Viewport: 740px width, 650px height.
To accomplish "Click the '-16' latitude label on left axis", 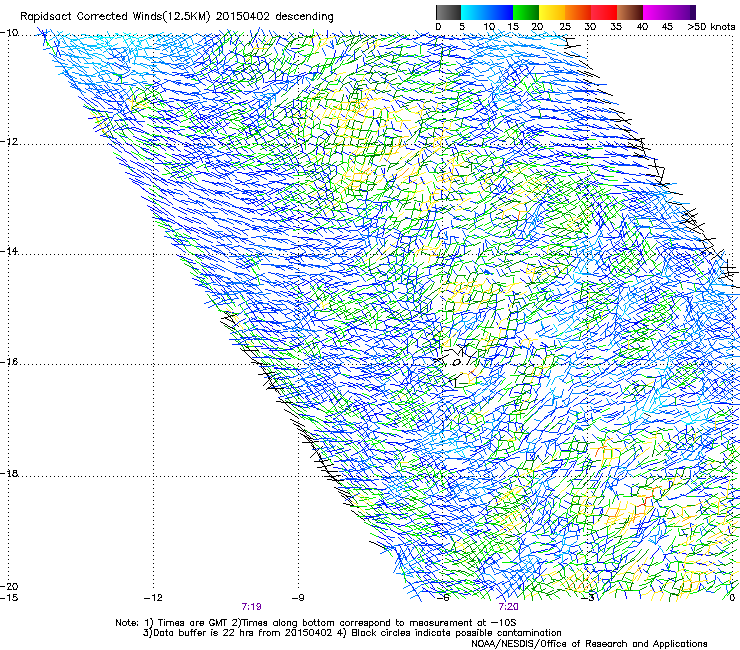I will [x=9, y=362].
